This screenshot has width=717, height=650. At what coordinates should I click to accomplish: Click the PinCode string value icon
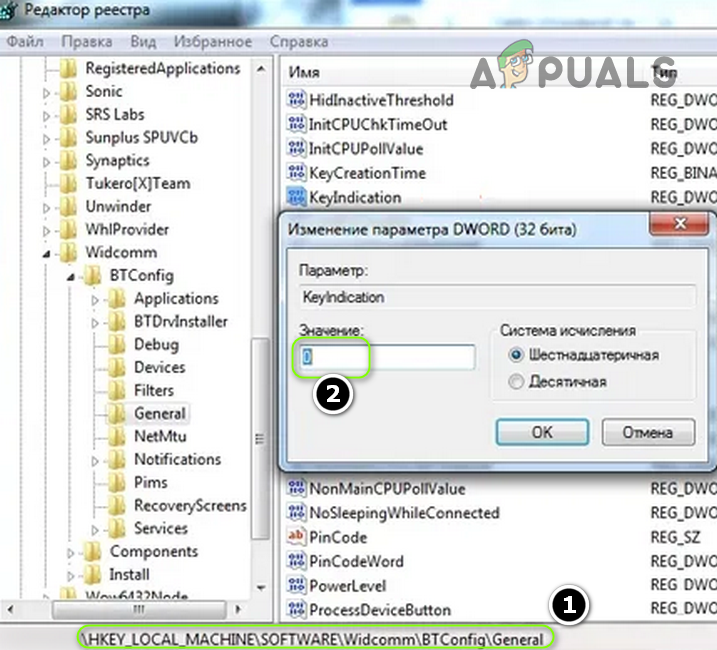pos(296,536)
